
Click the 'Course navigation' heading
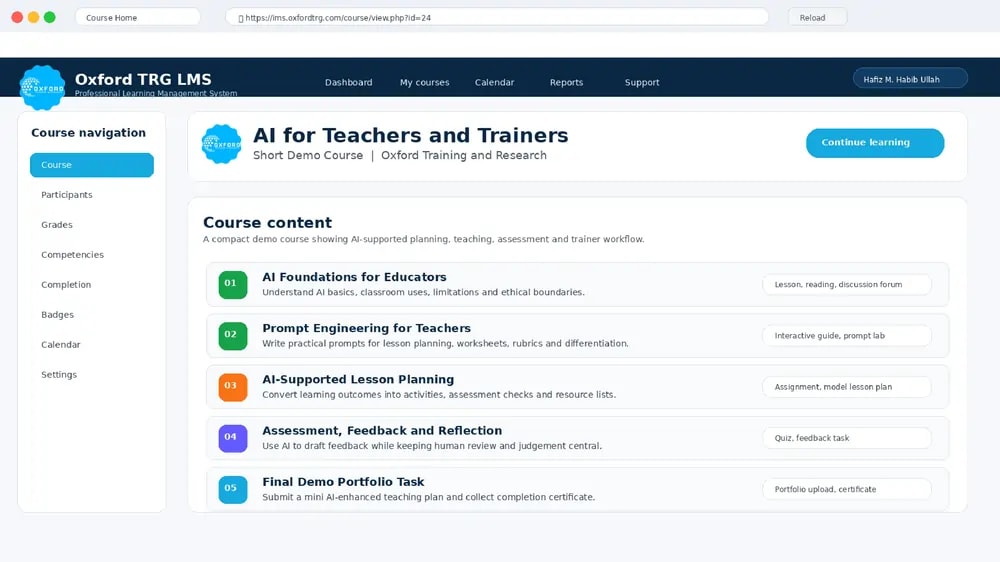[x=89, y=133]
